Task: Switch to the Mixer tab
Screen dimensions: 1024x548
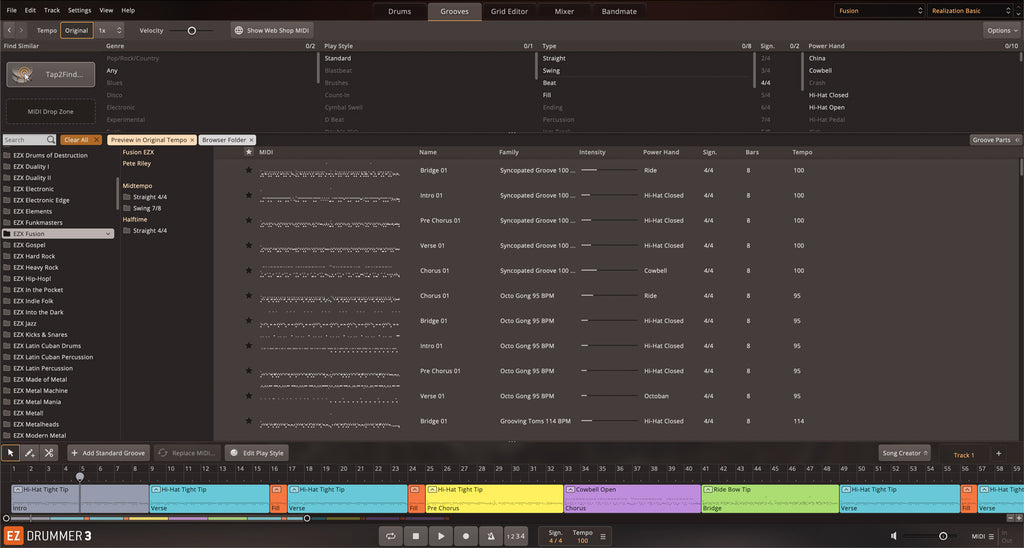Action: (x=564, y=12)
